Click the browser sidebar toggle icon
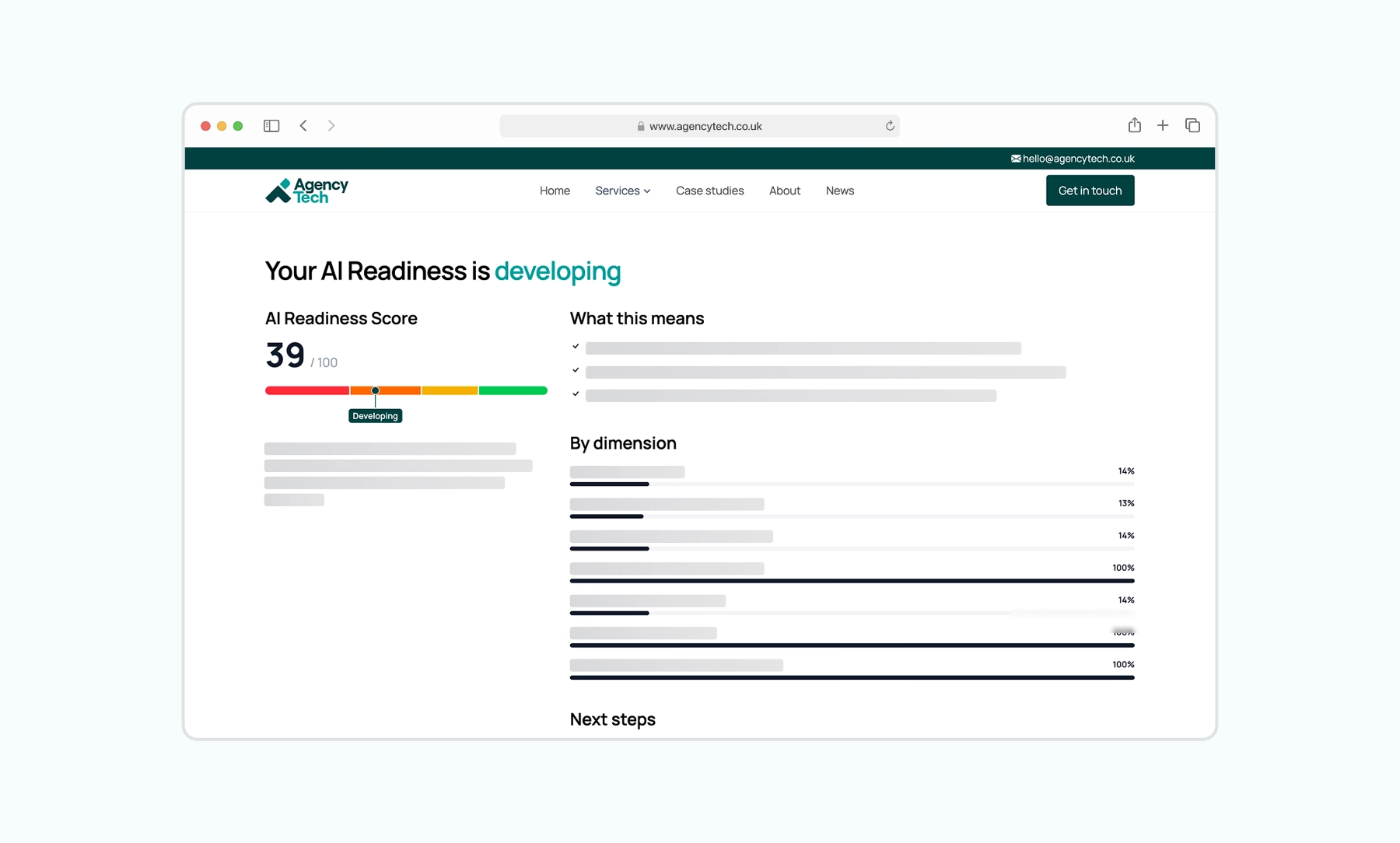1400x843 pixels. click(271, 126)
